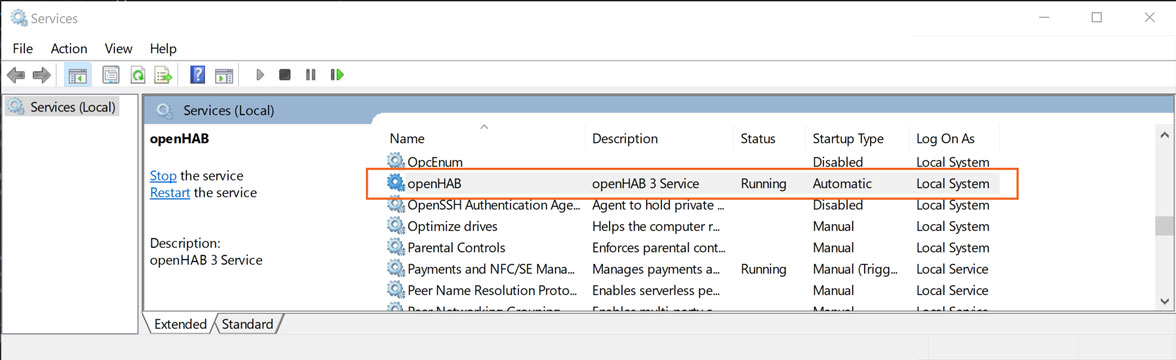Select the Parental Controls service name

(457, 248)
